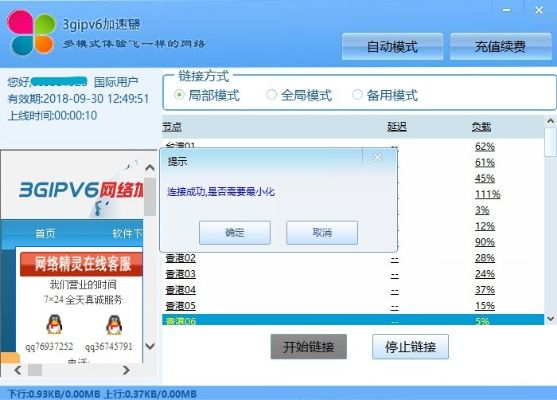557x400 pixels.
Task: Open the 首页 tab in the web panel
Action: 45,233
